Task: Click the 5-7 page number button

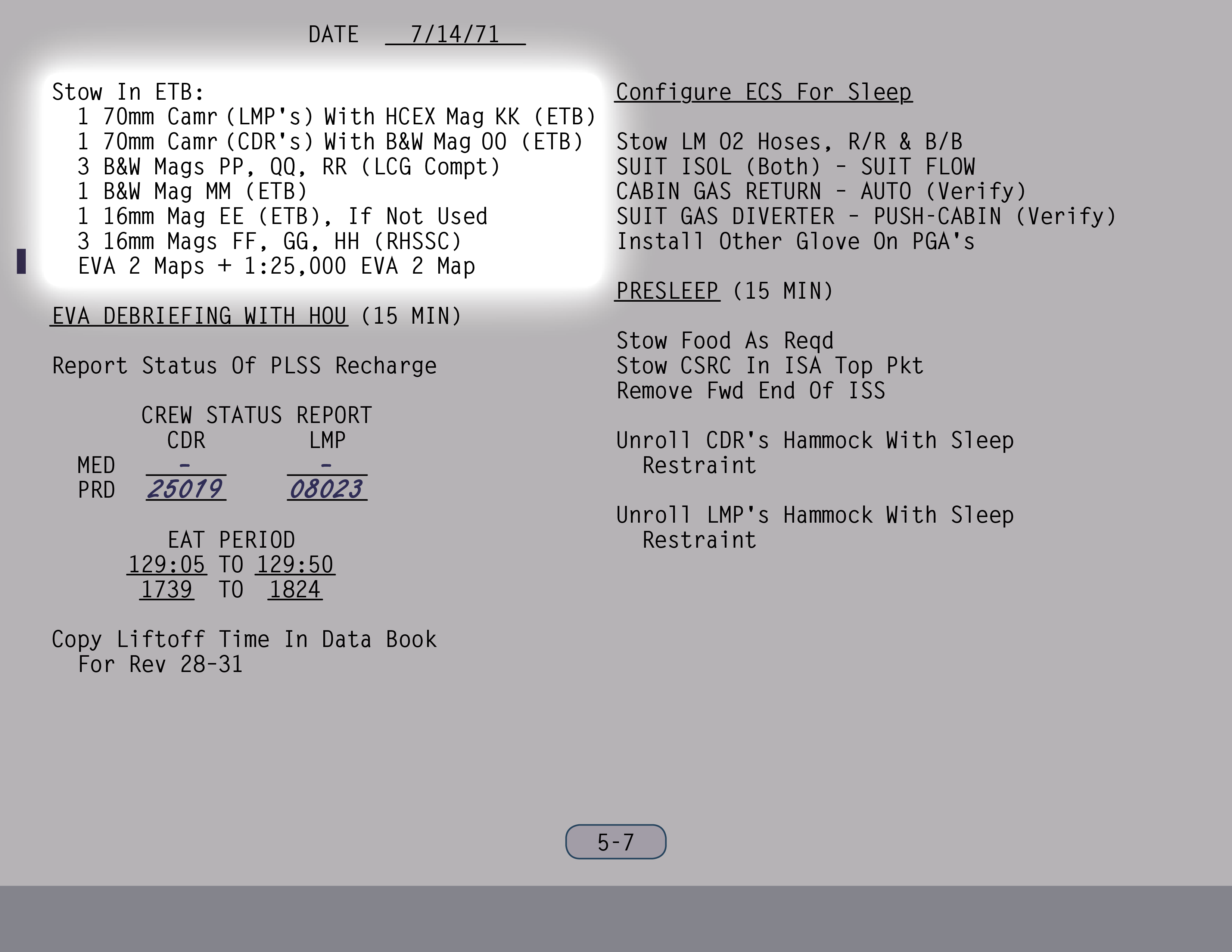Action: pyautogui.click(x=615, y=842)
